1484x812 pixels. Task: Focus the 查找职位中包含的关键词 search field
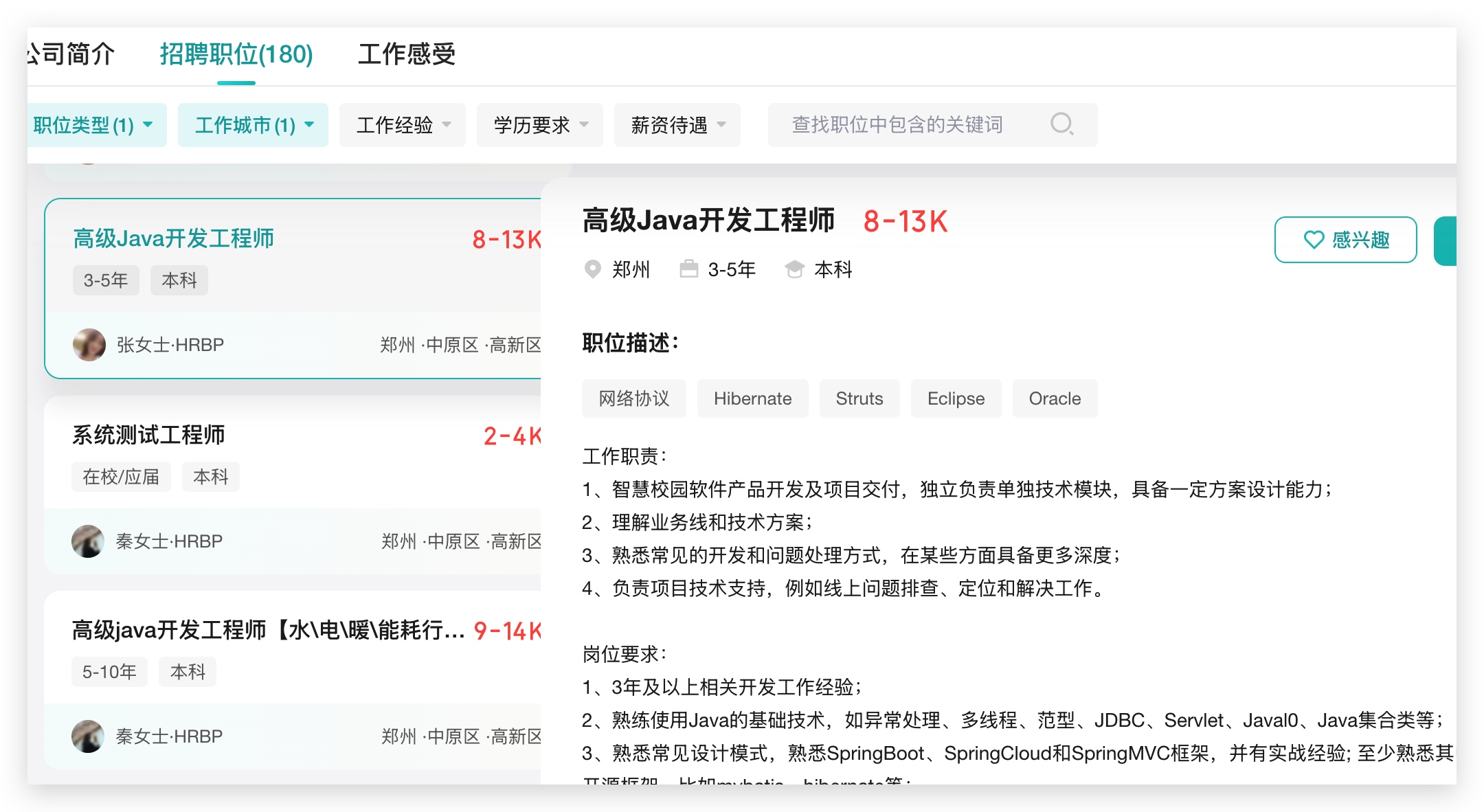(x=897, y=125)
